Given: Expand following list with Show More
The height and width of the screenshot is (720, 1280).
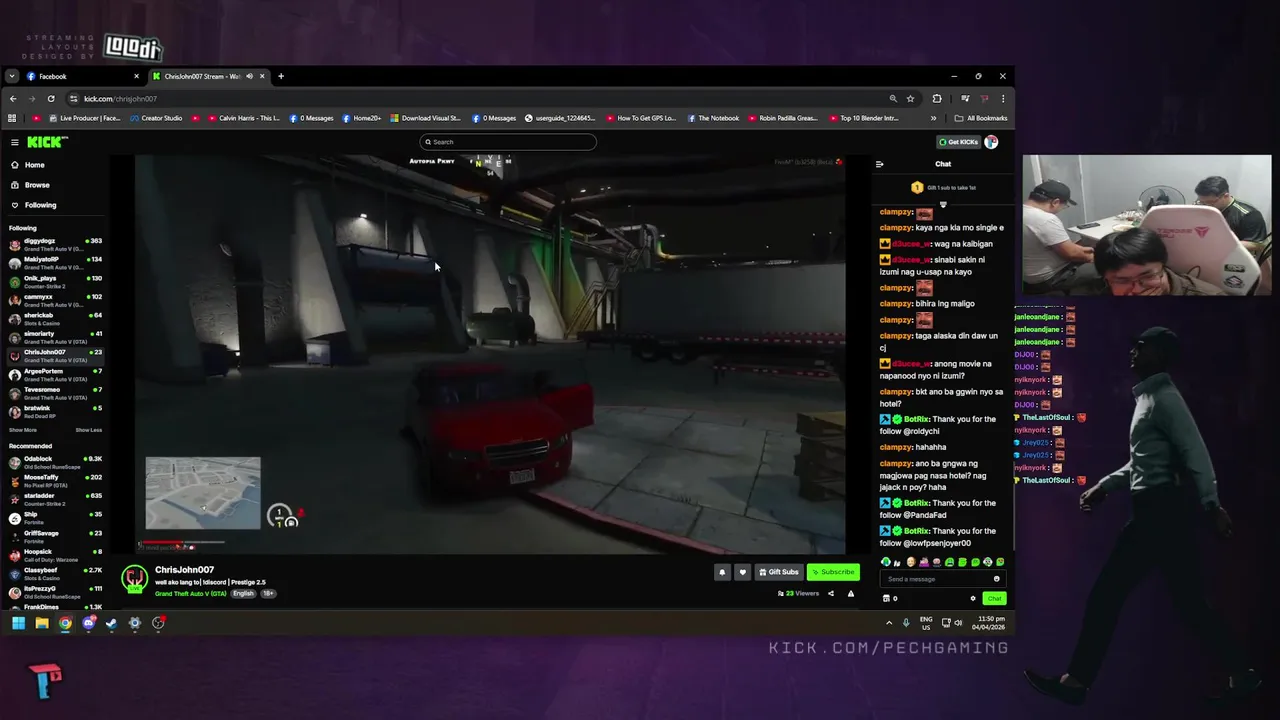Looking at the screenshot, I should (23, 430).
